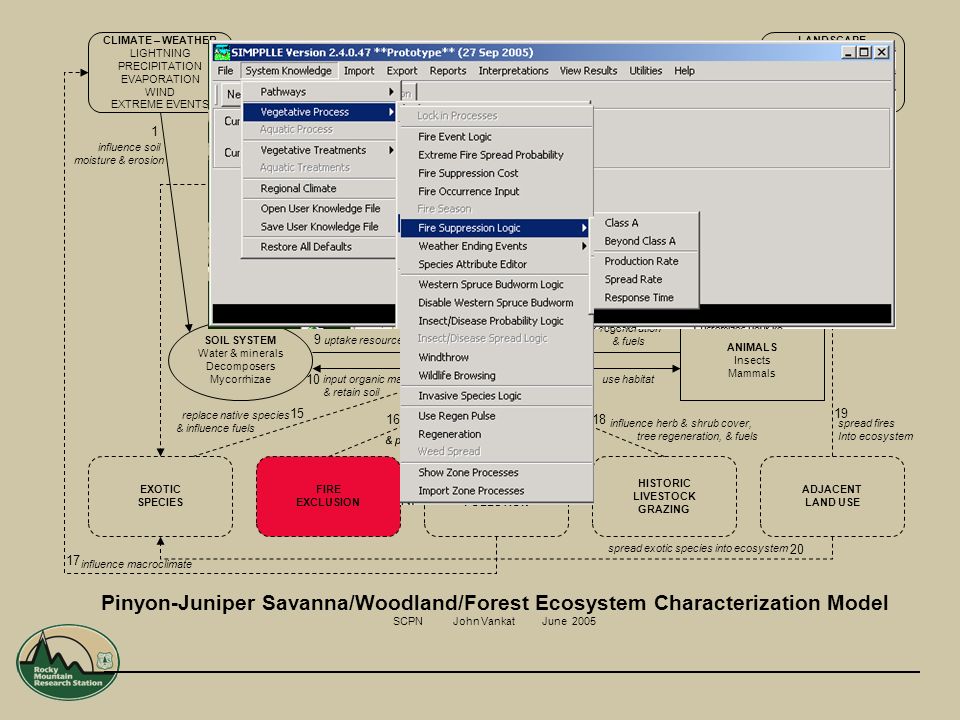Choose Beyond Class A entry

pyautogui.click(x=645, y=241)
